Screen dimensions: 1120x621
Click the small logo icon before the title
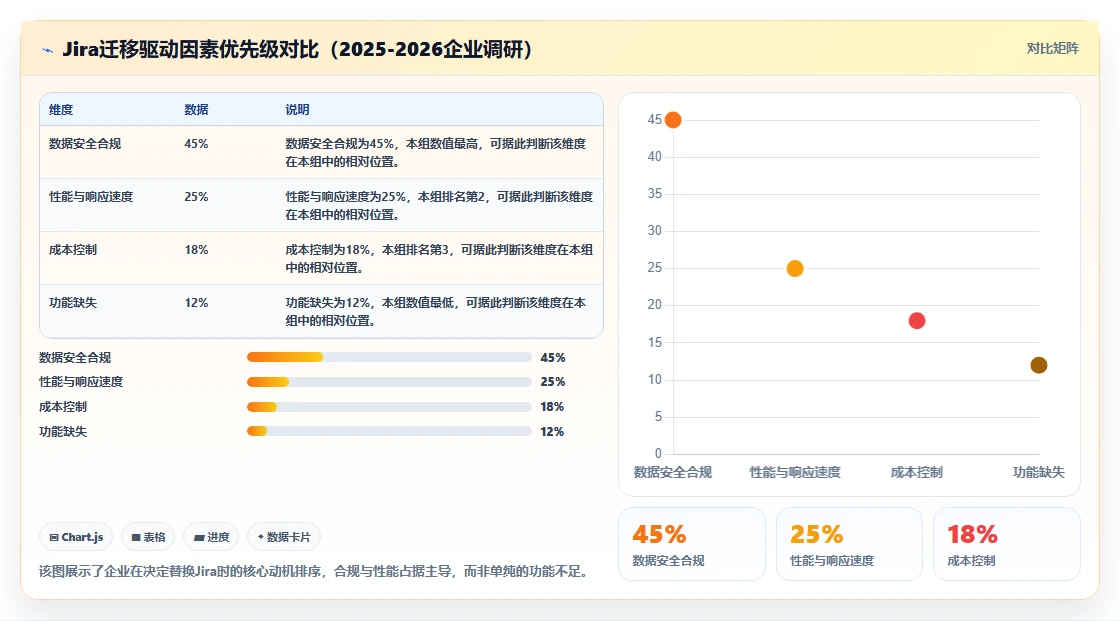click(48, 50)
